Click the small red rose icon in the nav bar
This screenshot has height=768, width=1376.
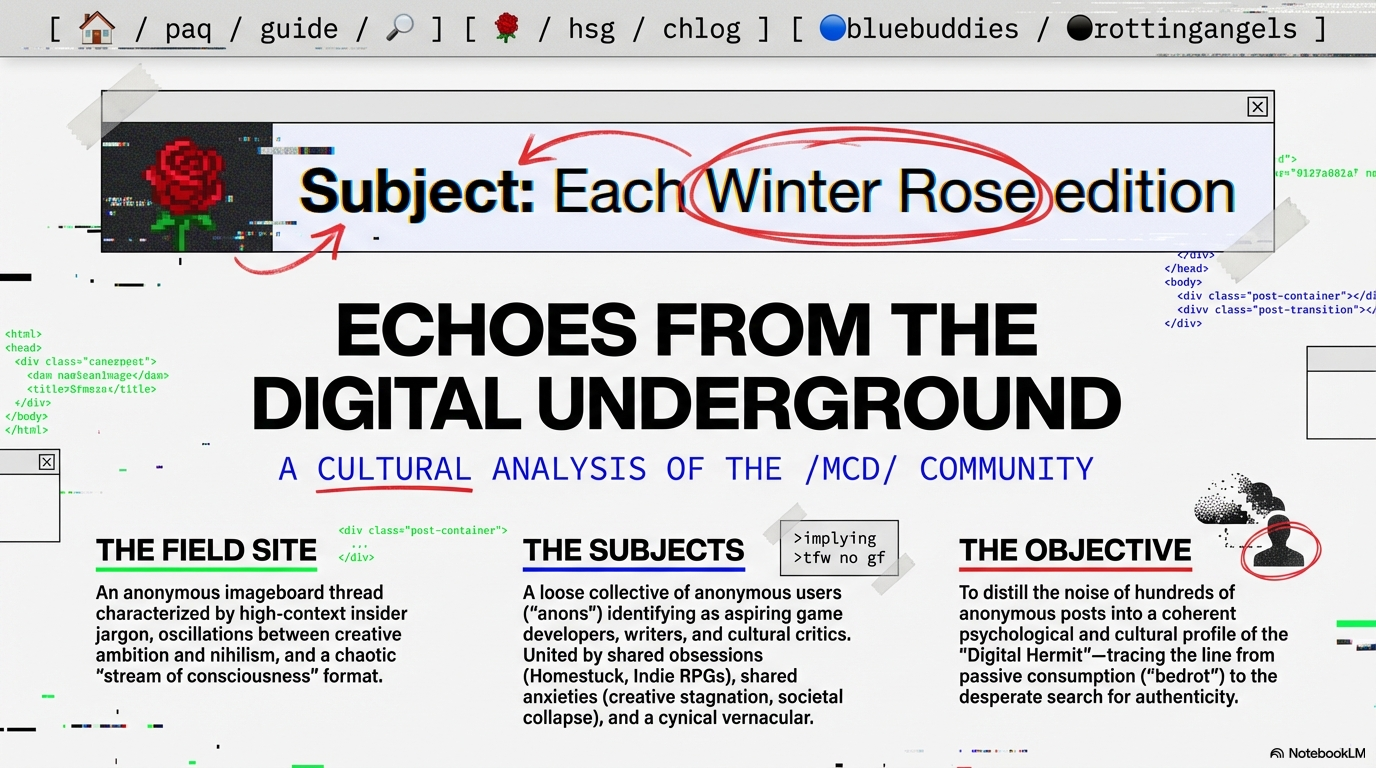point(507,28)
